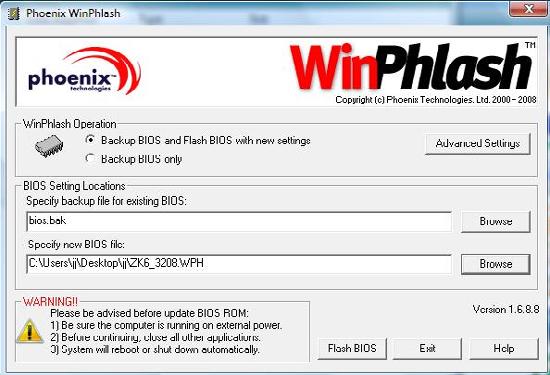
Task: Click the BIOS Setting Locations group label
Action: point(74,186)
